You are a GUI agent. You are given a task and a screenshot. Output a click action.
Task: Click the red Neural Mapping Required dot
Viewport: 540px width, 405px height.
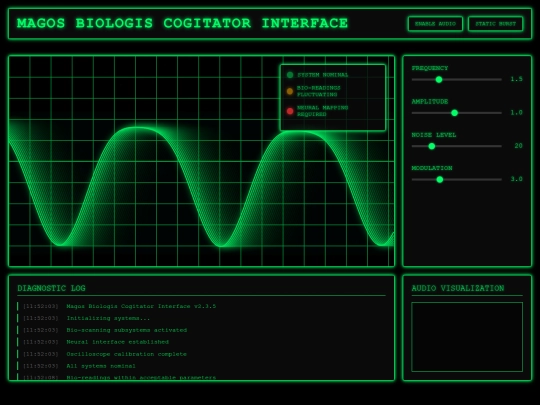pos(290,111)
